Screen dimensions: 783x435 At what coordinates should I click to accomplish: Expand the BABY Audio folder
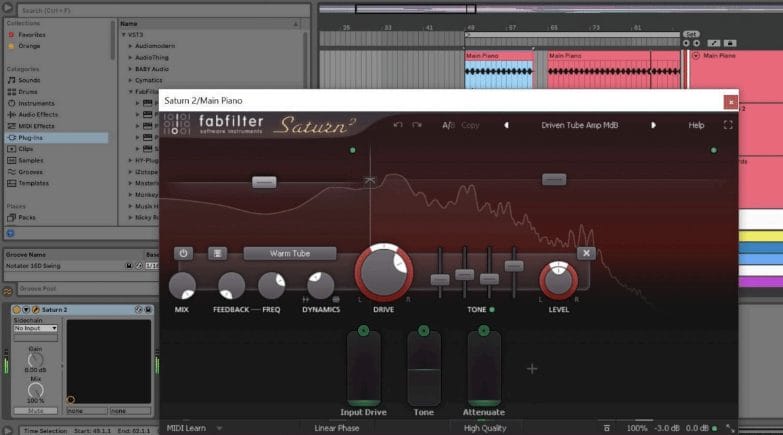pyautogui.click(x=130, y=69)
